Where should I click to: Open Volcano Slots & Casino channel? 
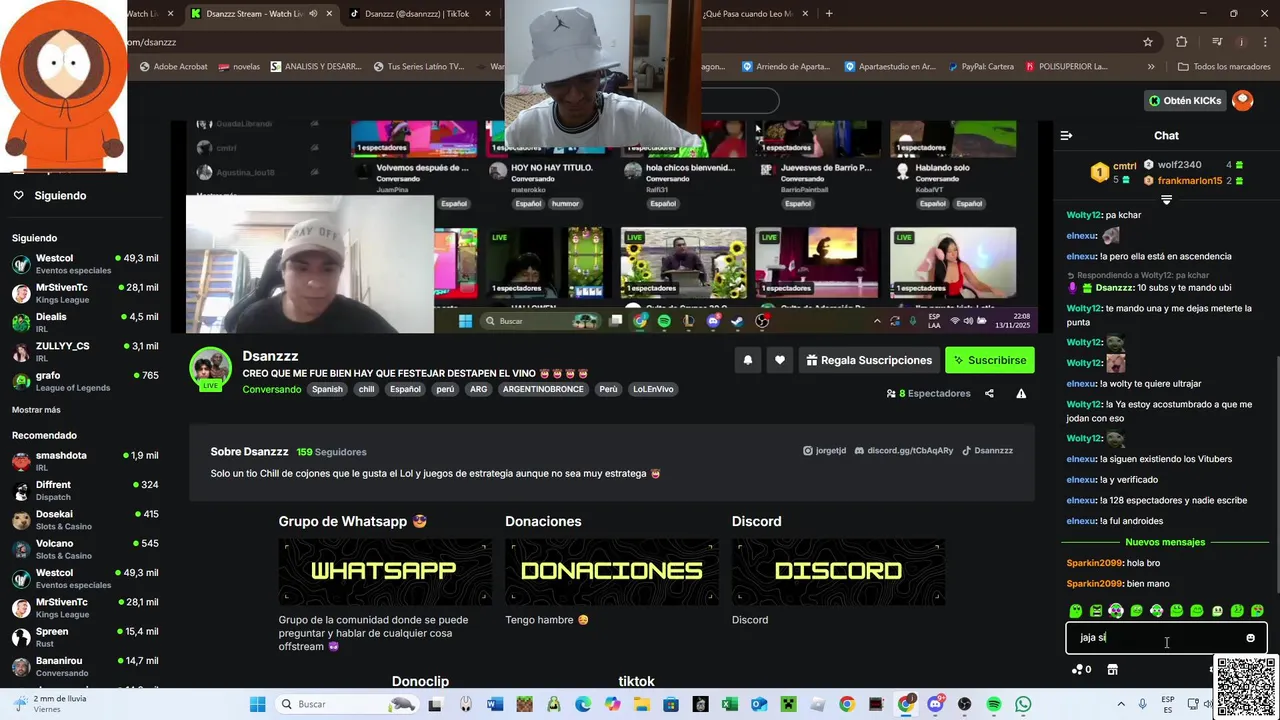(x=85, y=549)
